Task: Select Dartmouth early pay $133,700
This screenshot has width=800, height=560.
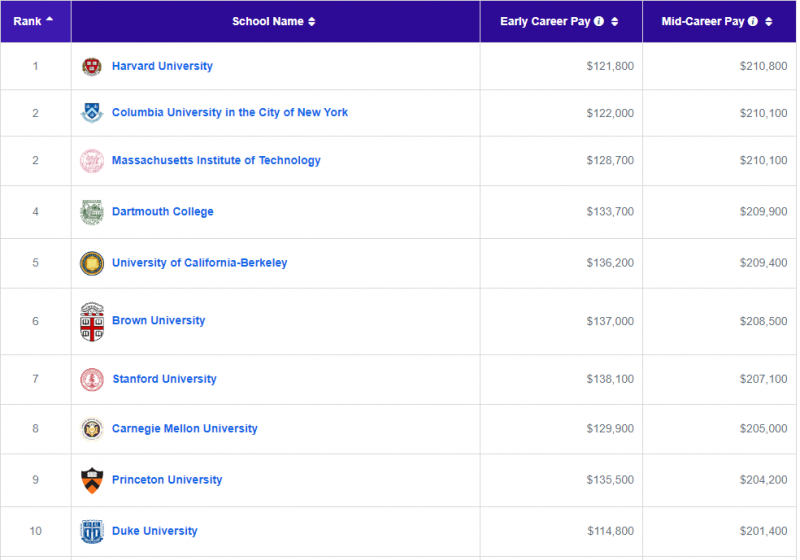Action: (x=610, y=212)
